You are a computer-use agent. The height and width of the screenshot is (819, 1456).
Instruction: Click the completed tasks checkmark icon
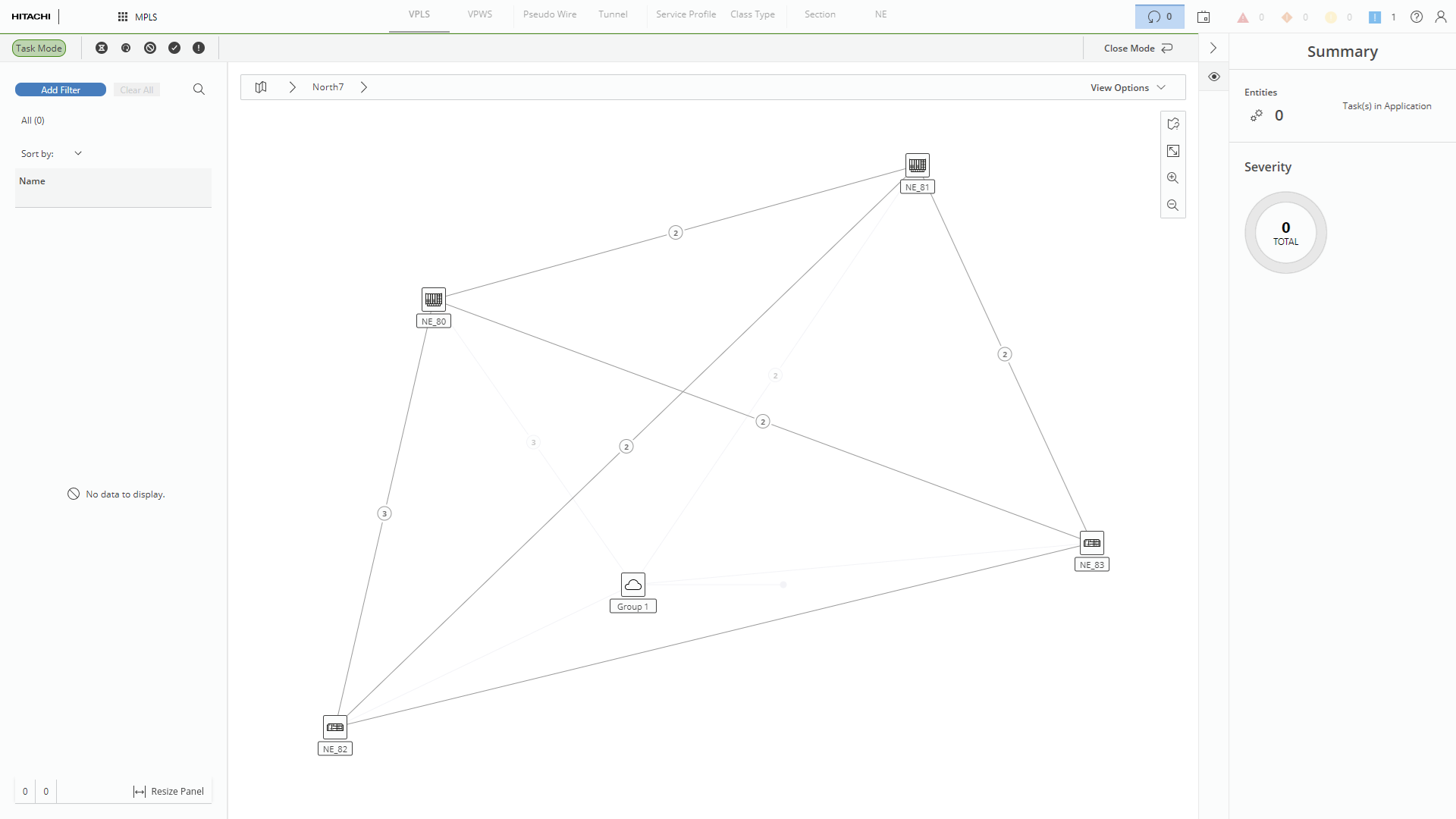point(174,48)
